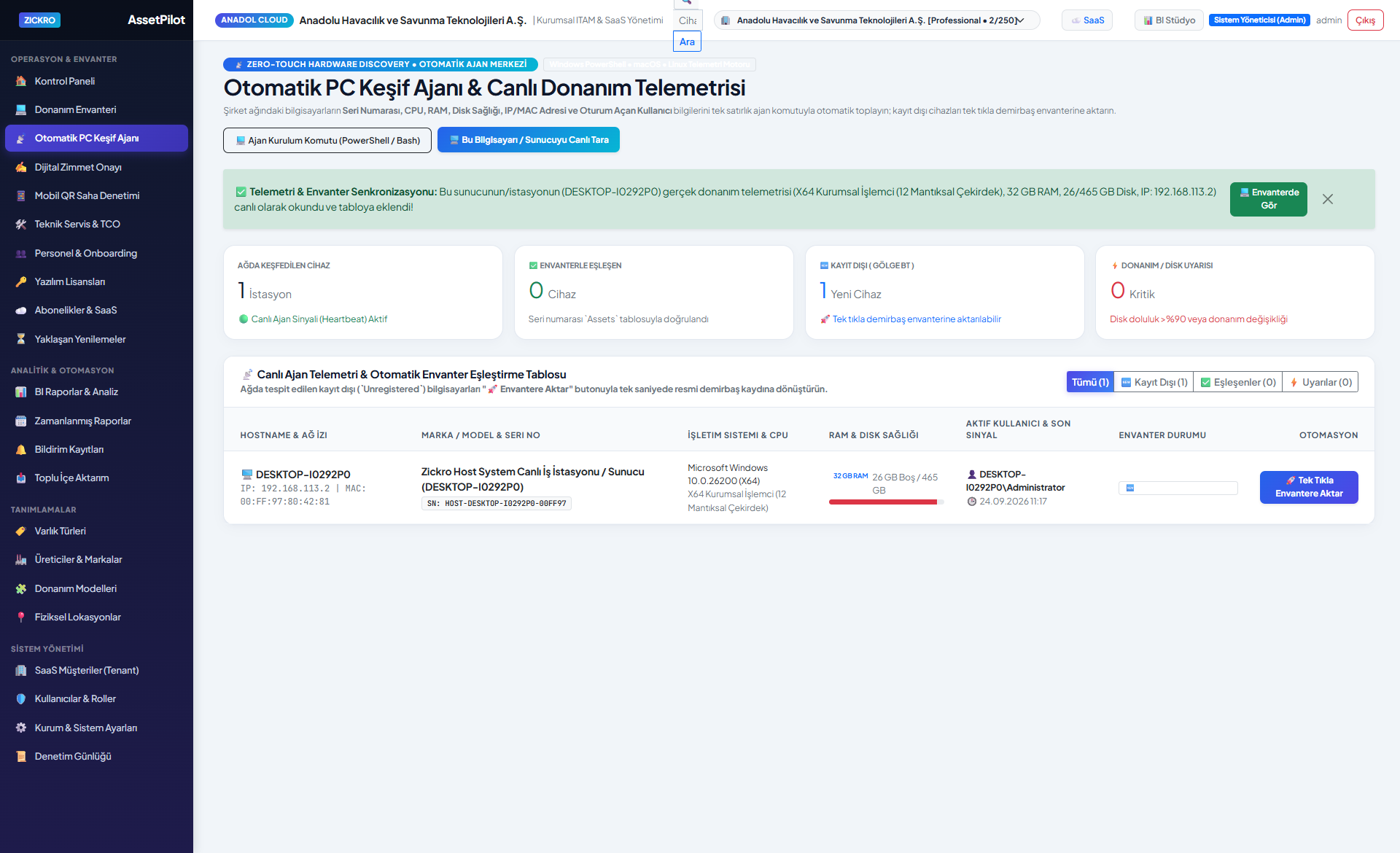Click the Toplu İçe Aktarım clipboard icon
The width and height of the screenshot is (1400, 853).
[x=21, y=478]
